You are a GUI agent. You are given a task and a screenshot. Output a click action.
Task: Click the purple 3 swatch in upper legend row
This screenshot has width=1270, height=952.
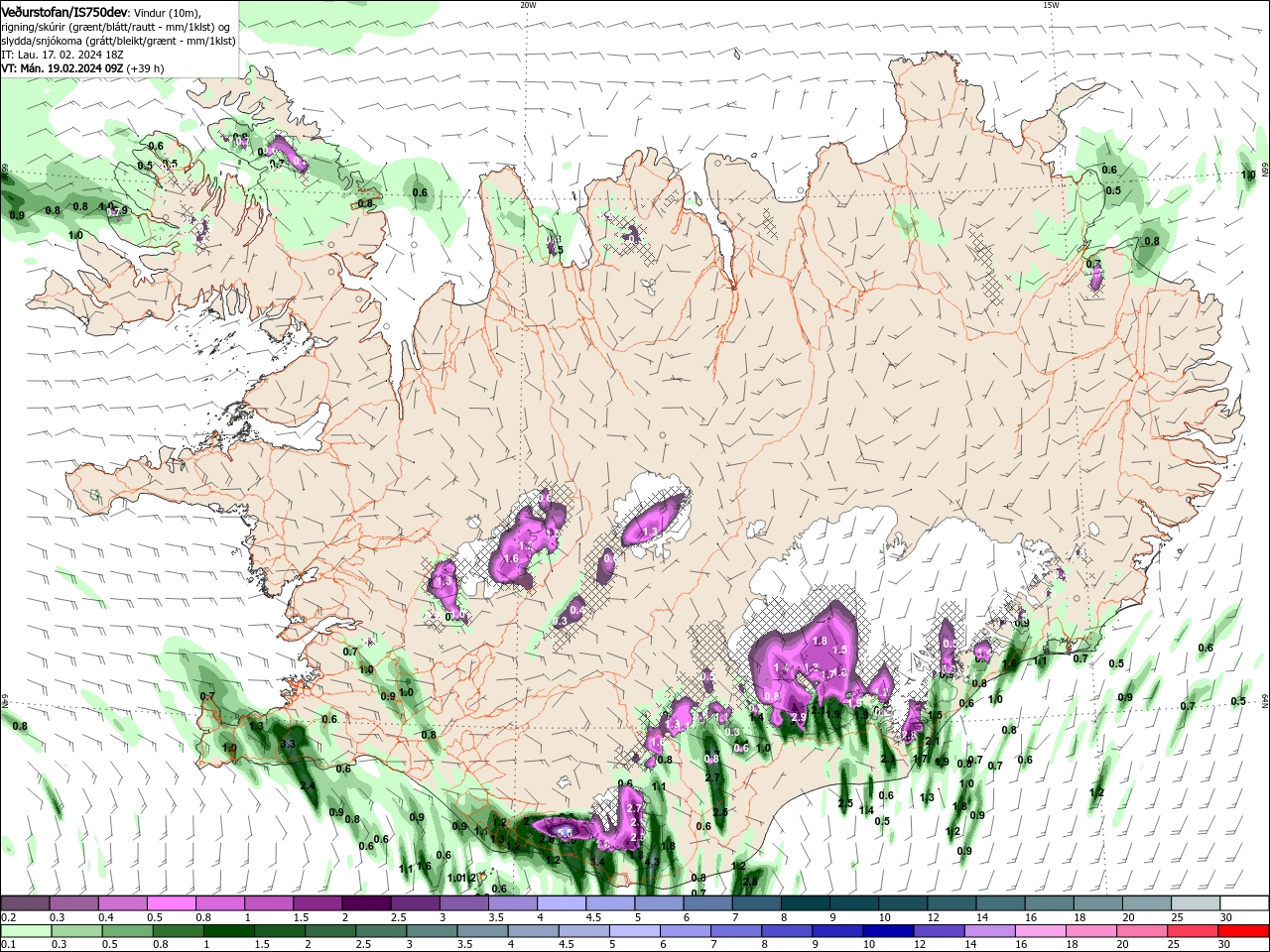tap(464, 903)
